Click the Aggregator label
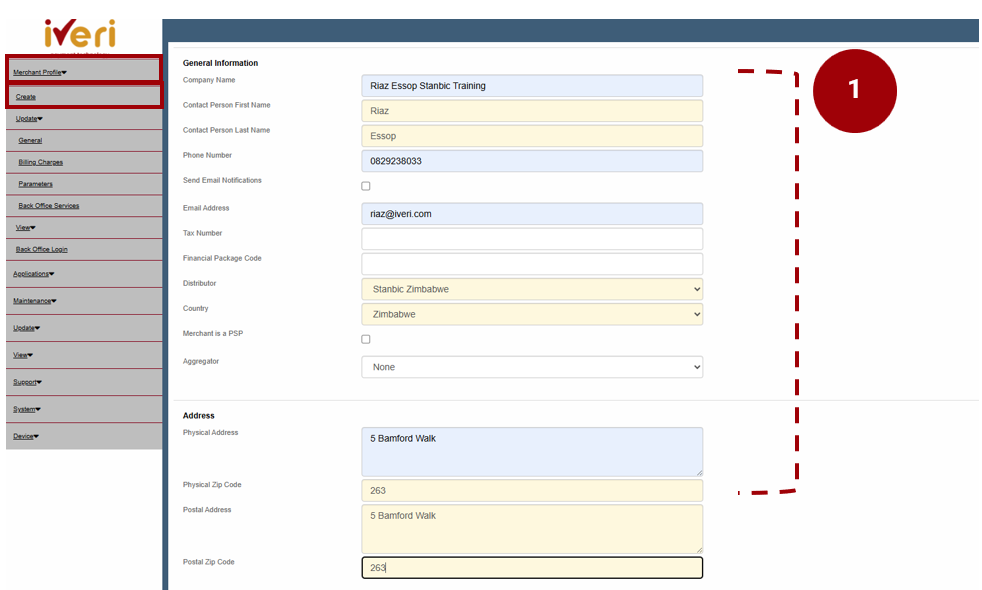The height and width of the screenshot is (590, 982). (x=201, y=361)
